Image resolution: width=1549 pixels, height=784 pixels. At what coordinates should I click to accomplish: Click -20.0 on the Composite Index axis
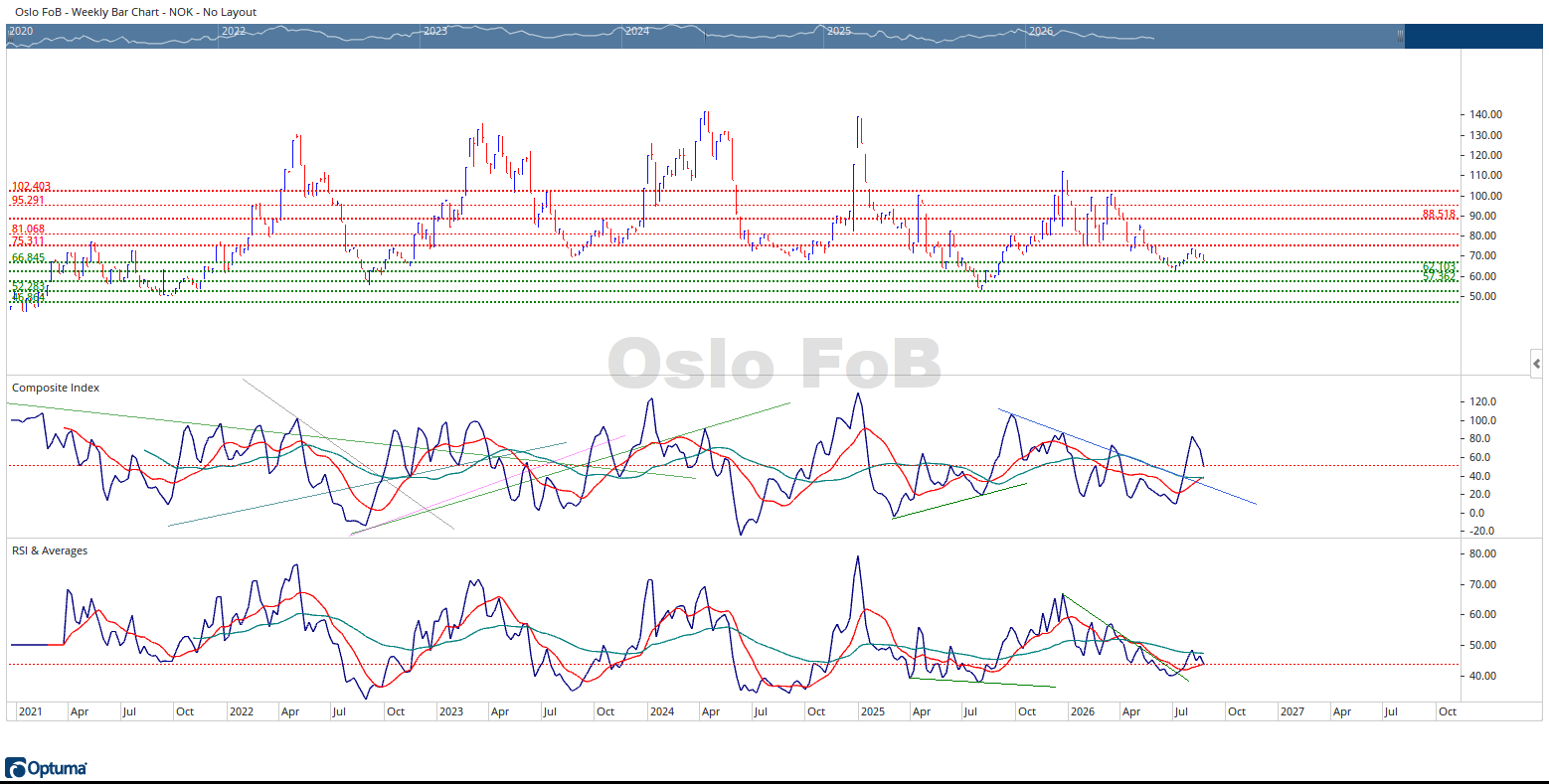point(1482,531)
